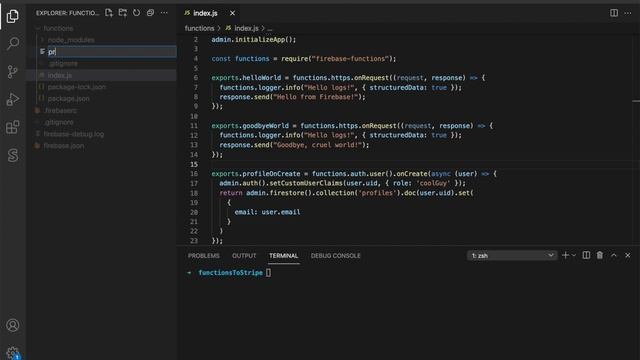Screen dimensions: 640x360
Task: Click line number 15 in the gutter
Action: [x=194, y=164]
